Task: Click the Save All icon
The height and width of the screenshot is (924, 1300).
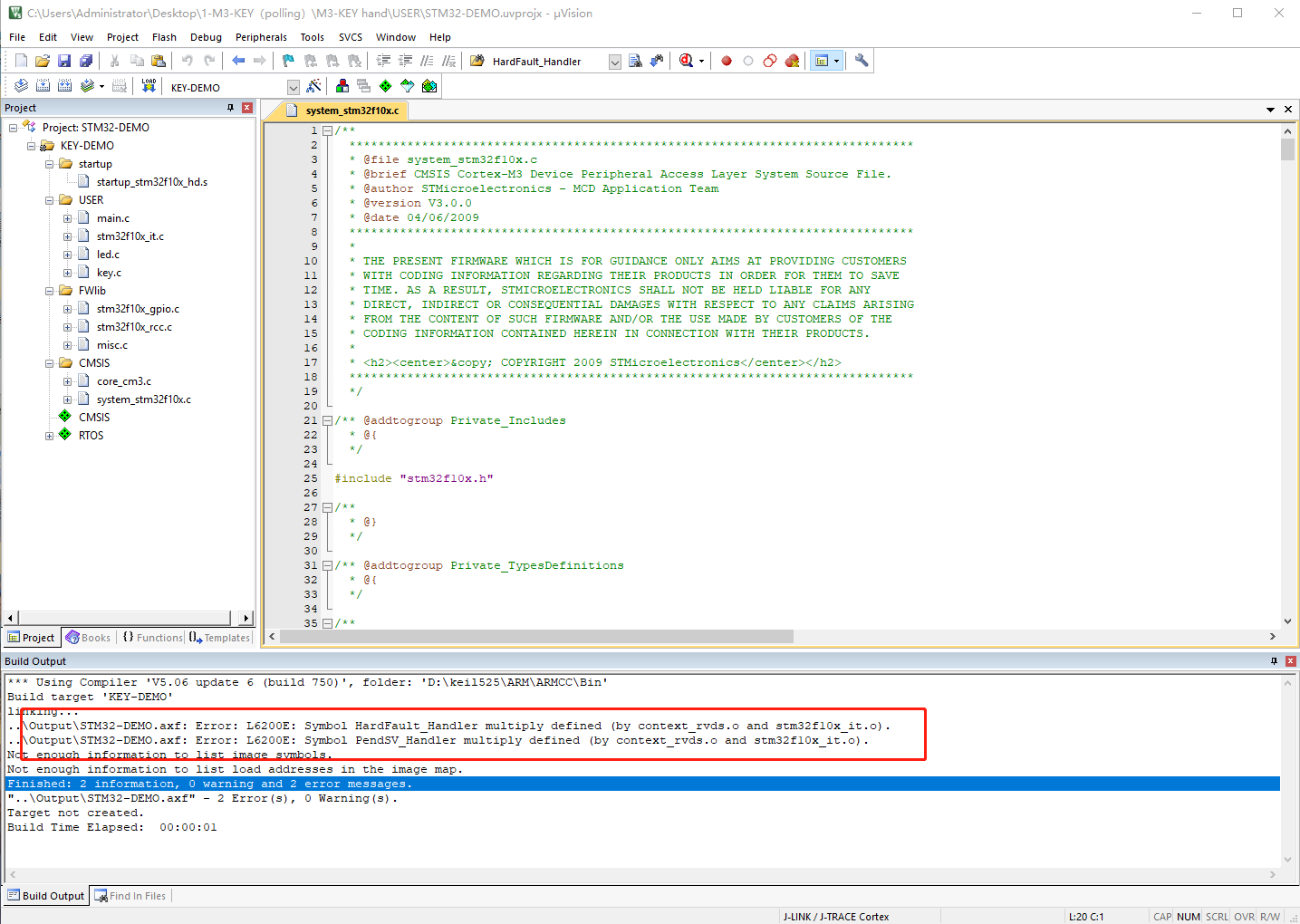Action: tap(86, 61)
